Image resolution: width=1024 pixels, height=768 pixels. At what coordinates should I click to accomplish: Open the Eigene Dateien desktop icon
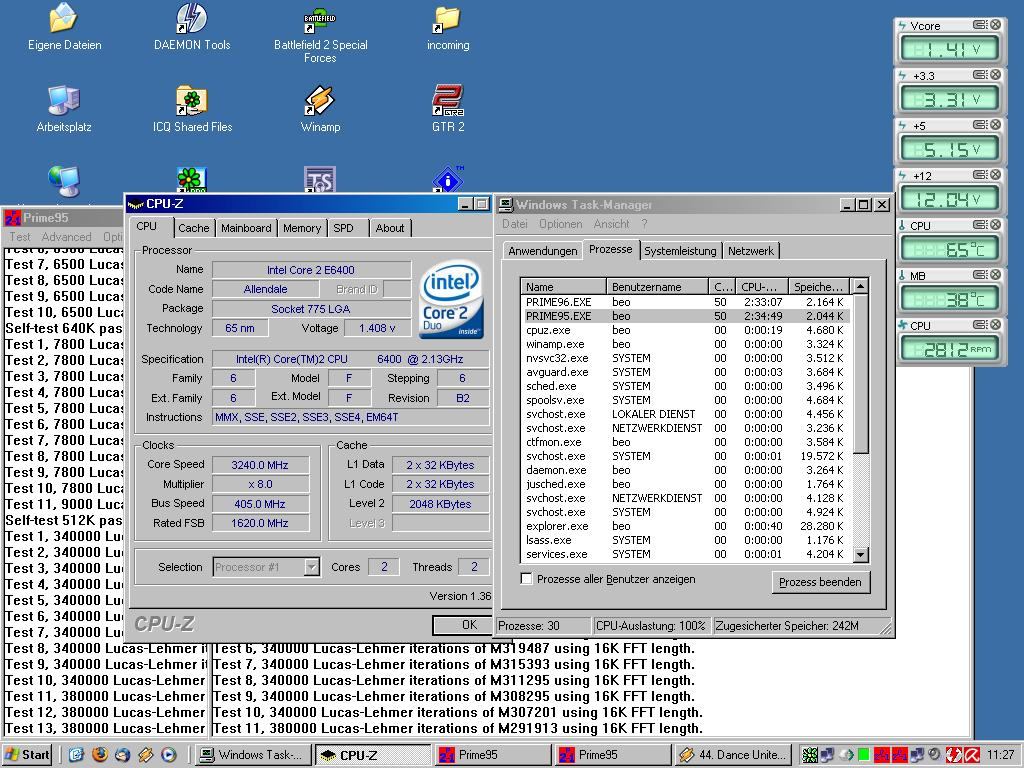(64, 28)
